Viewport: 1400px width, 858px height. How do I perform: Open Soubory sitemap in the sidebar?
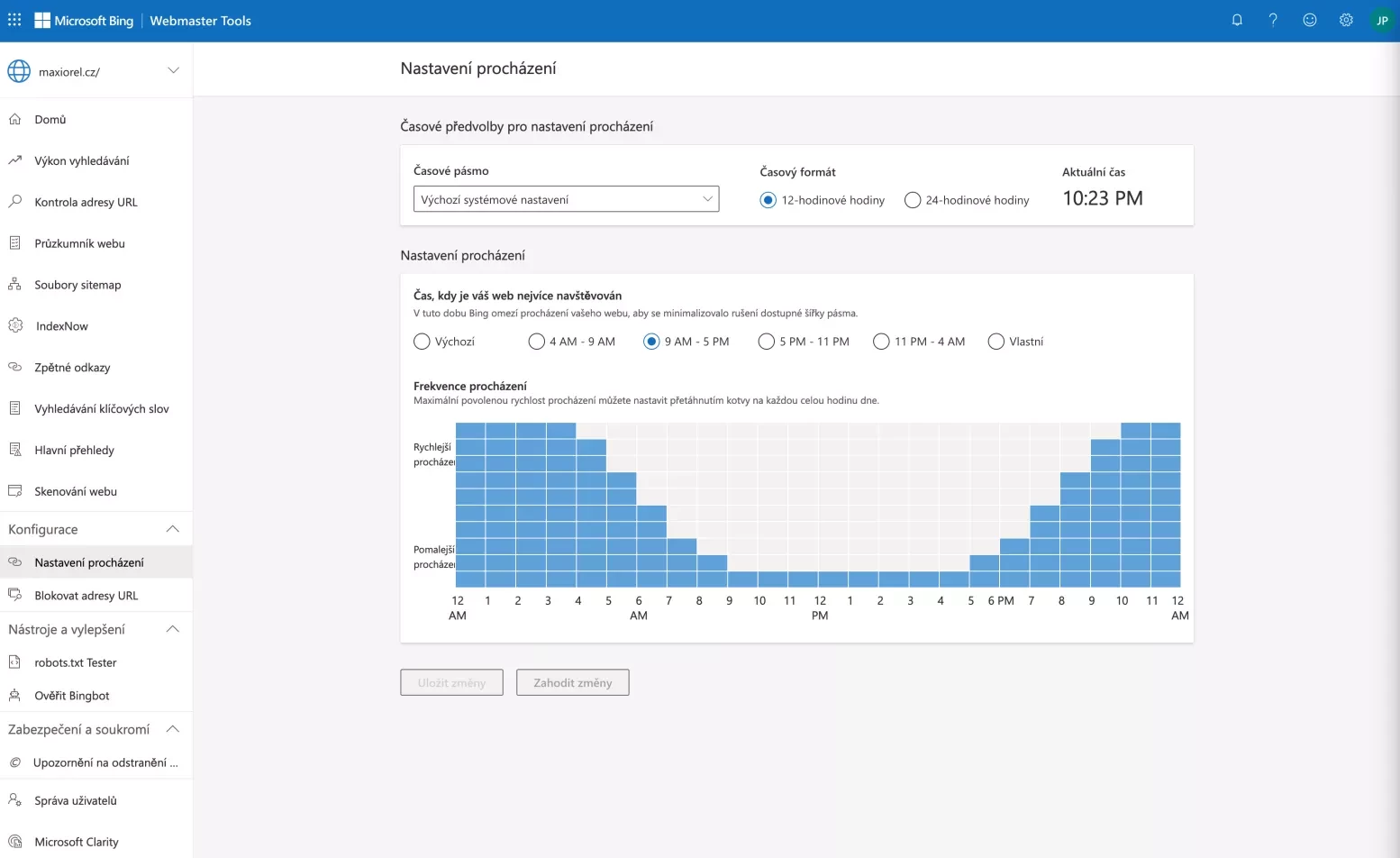pyautogui.click(x=96, y=285)
